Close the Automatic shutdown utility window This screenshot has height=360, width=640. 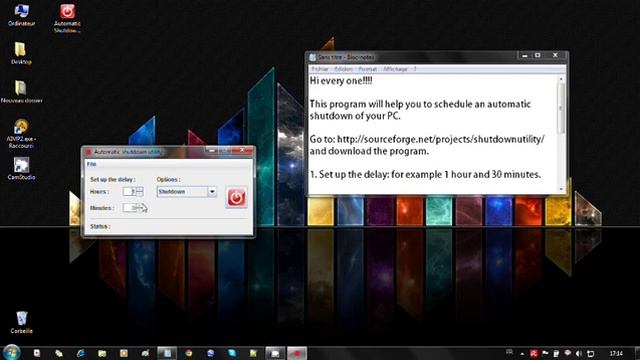[242, 151]
